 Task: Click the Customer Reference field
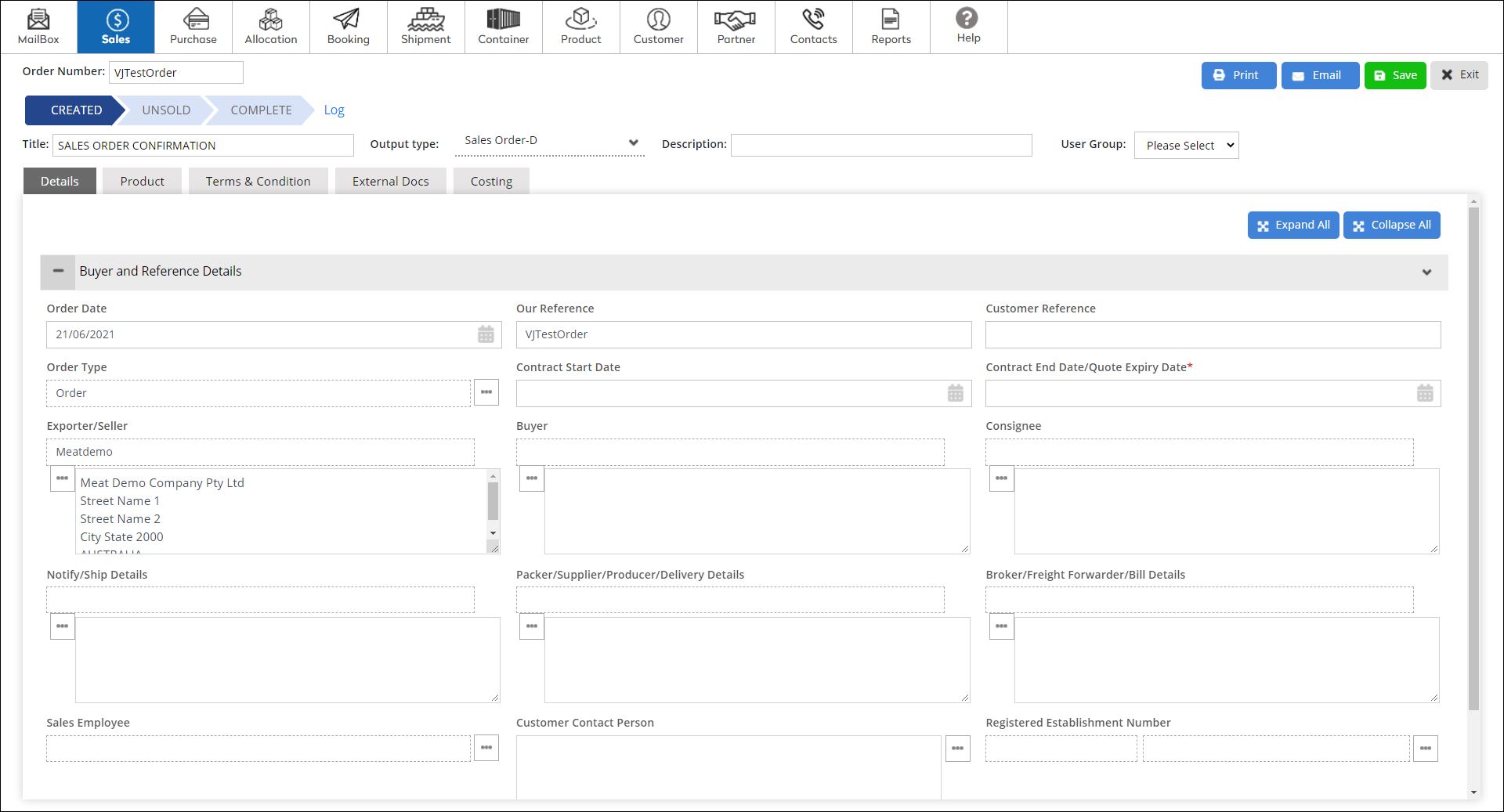(1213, 334)
